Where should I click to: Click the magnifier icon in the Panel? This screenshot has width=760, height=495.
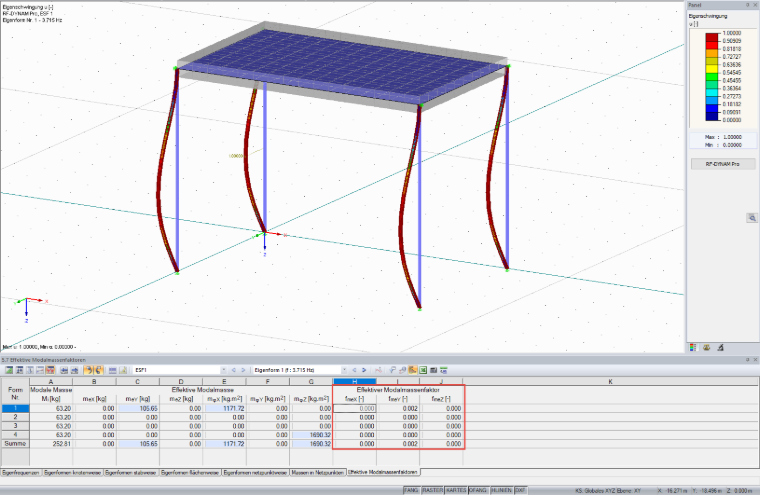[752, 218]
